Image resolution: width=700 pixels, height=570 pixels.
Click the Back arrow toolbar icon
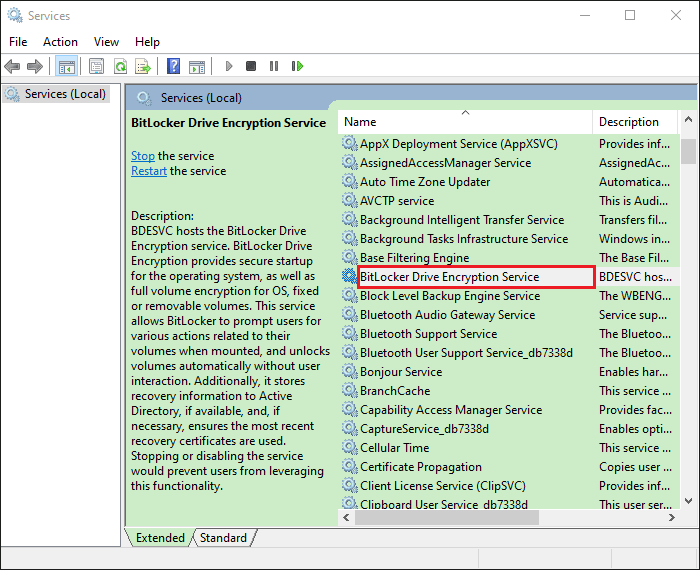point(12,67)
